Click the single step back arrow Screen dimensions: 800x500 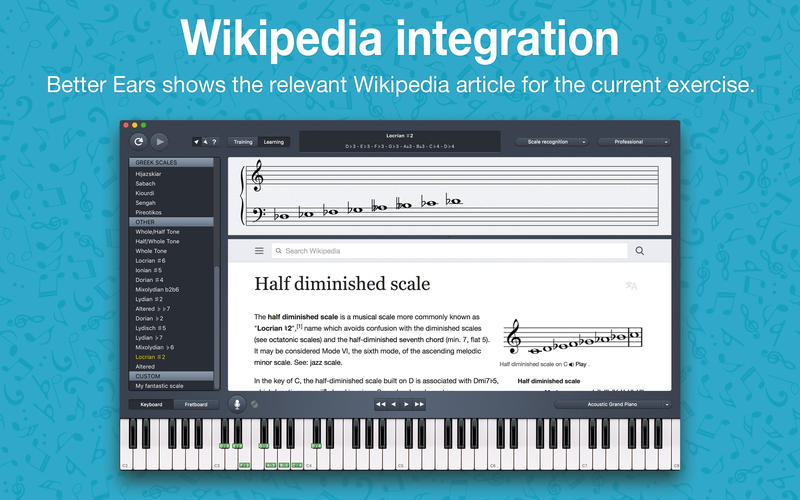point(393,404)
